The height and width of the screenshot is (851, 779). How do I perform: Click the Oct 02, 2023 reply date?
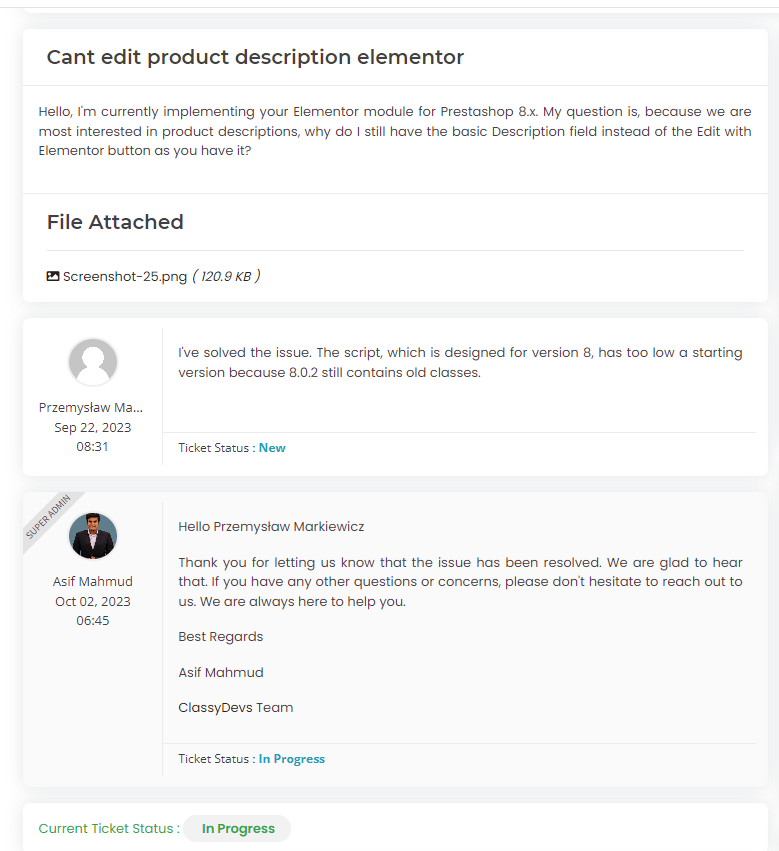(93, 602)
